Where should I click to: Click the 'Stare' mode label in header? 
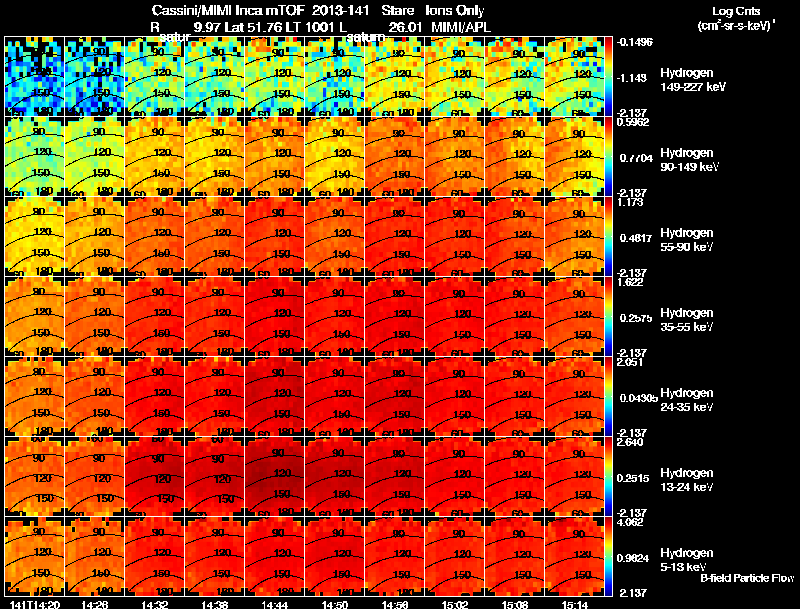[397, 11]
